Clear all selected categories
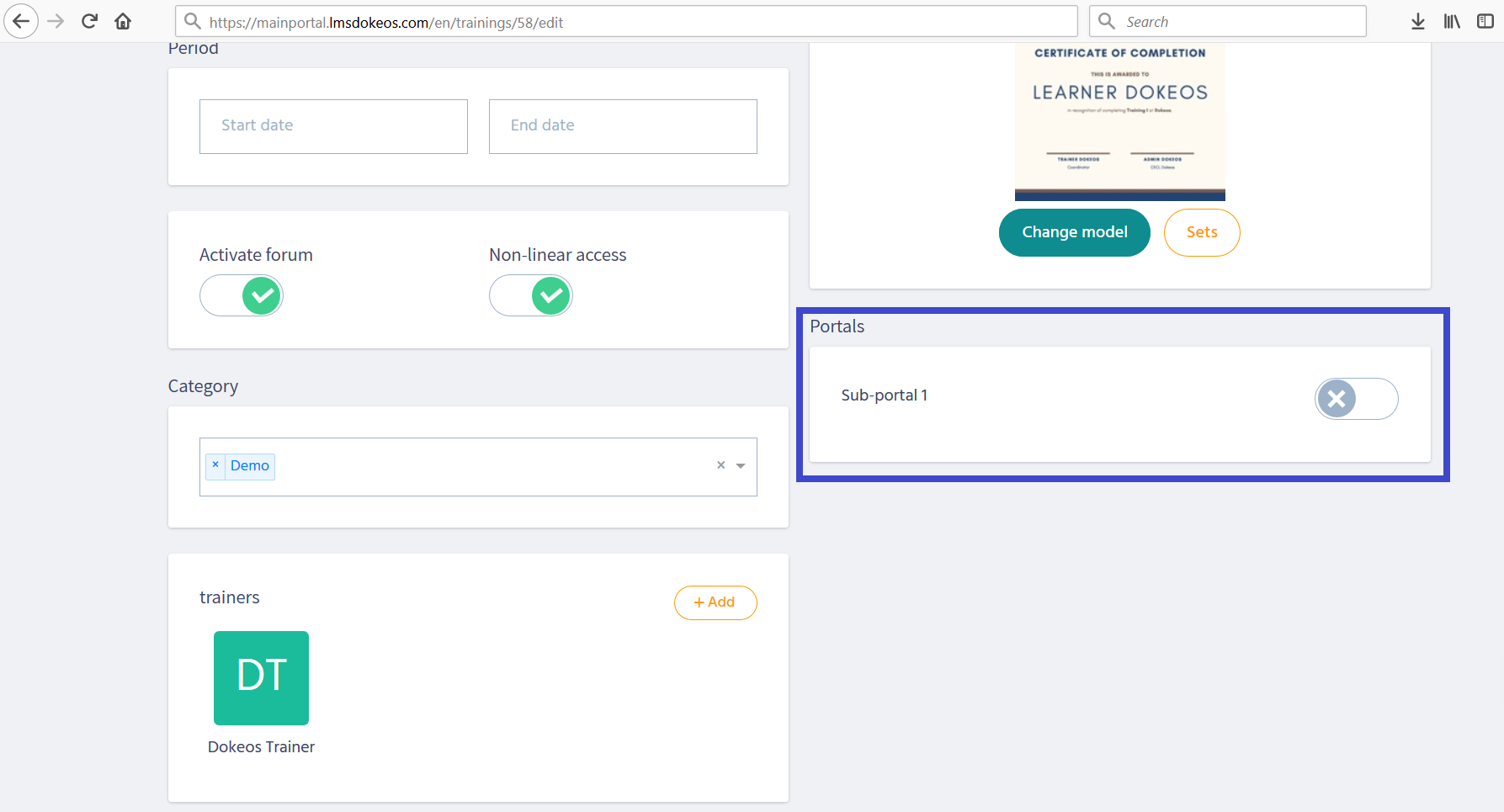The height and width of the screenshot is (812, 1504). (x=720, y=465)
